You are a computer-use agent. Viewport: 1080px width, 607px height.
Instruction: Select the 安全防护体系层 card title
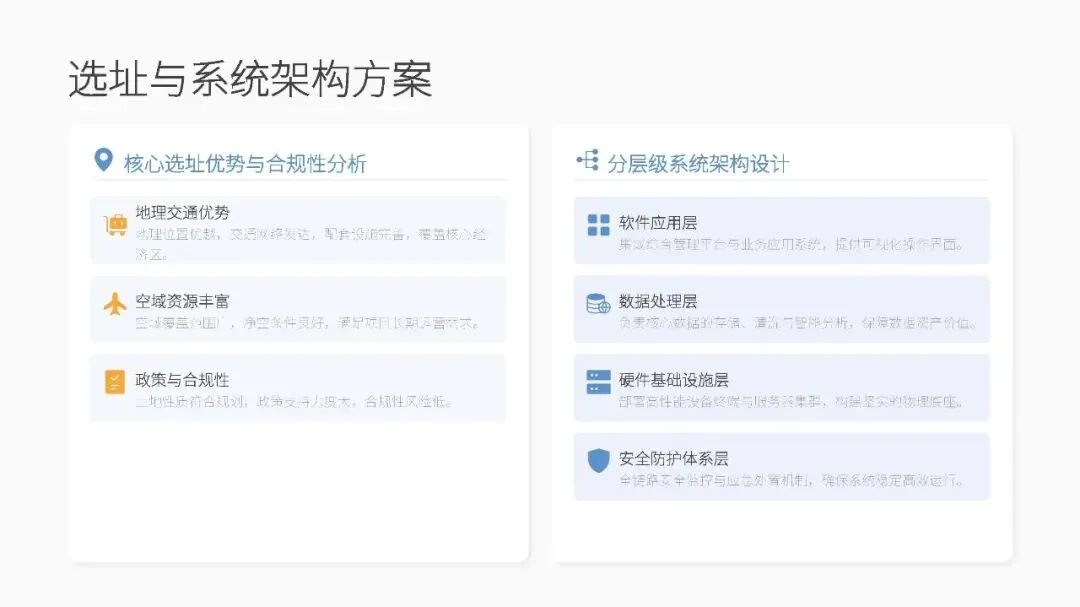pyautogui.click(x=674, y=458)
